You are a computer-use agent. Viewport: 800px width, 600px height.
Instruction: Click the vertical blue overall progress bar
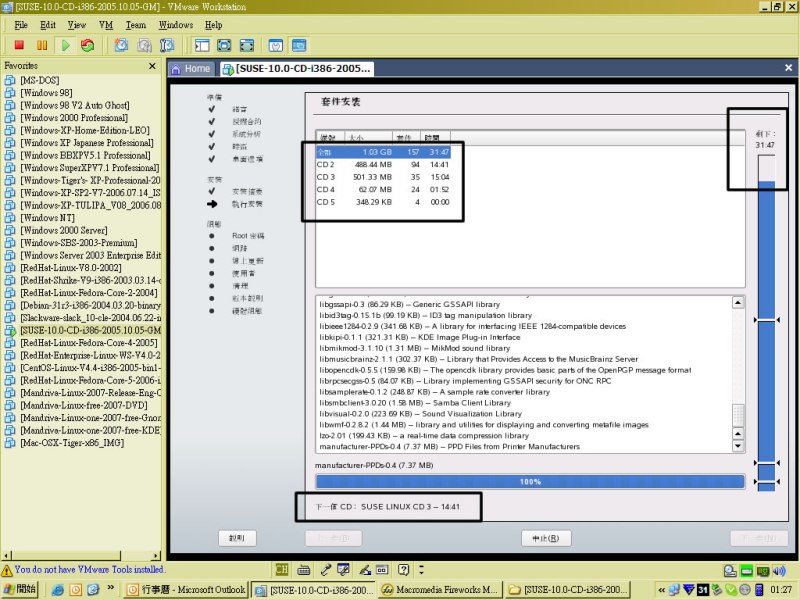point(766,323)
